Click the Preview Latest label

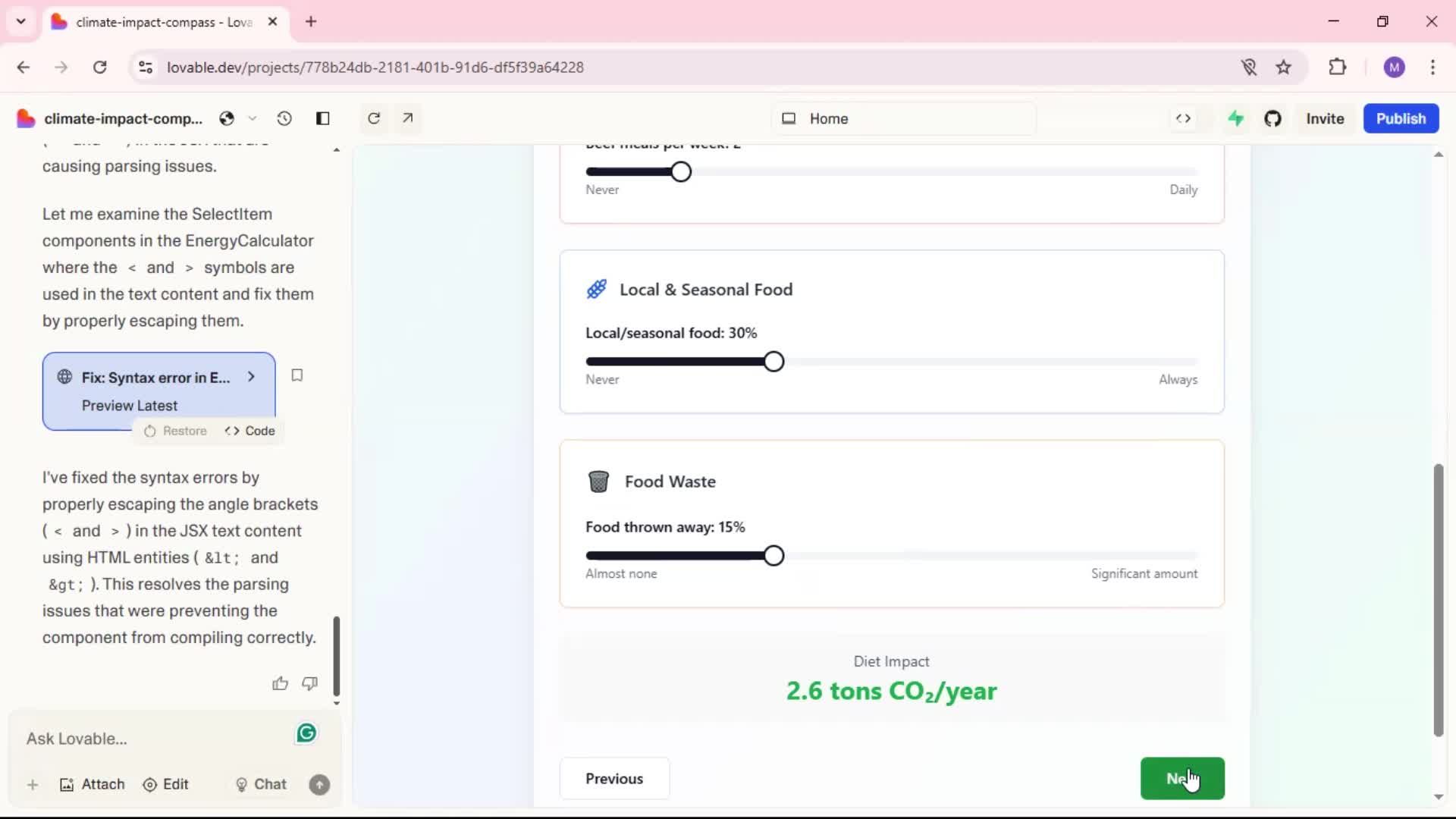click(x=130, y=406)
